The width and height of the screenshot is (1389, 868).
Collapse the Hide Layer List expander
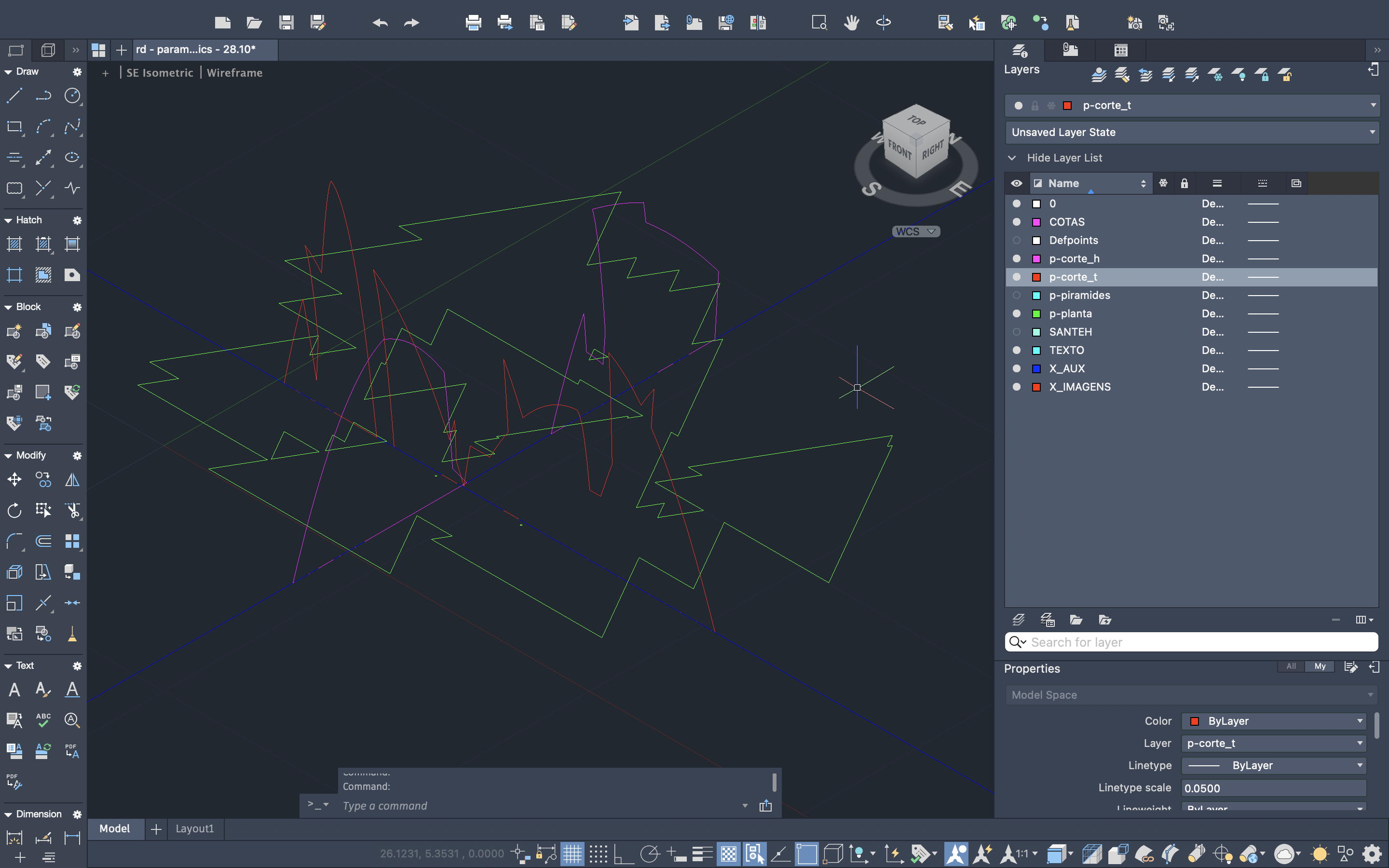[x=1012, y=158]
